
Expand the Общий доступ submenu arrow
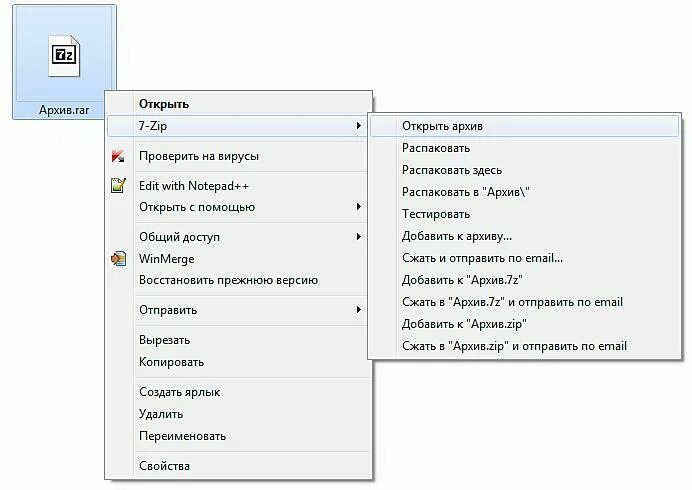pos(358,237)
